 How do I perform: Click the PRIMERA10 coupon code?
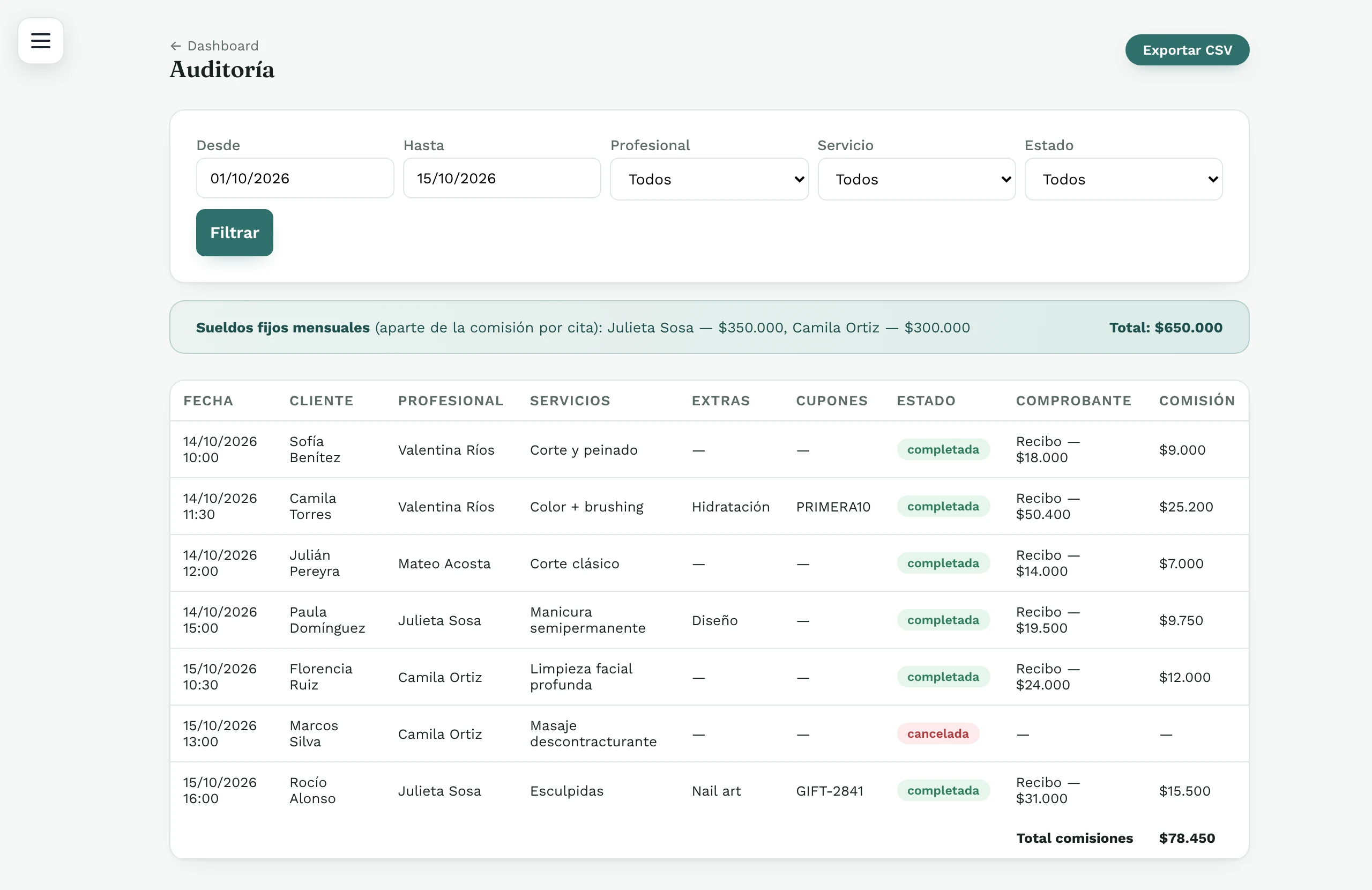pos(833,507)
